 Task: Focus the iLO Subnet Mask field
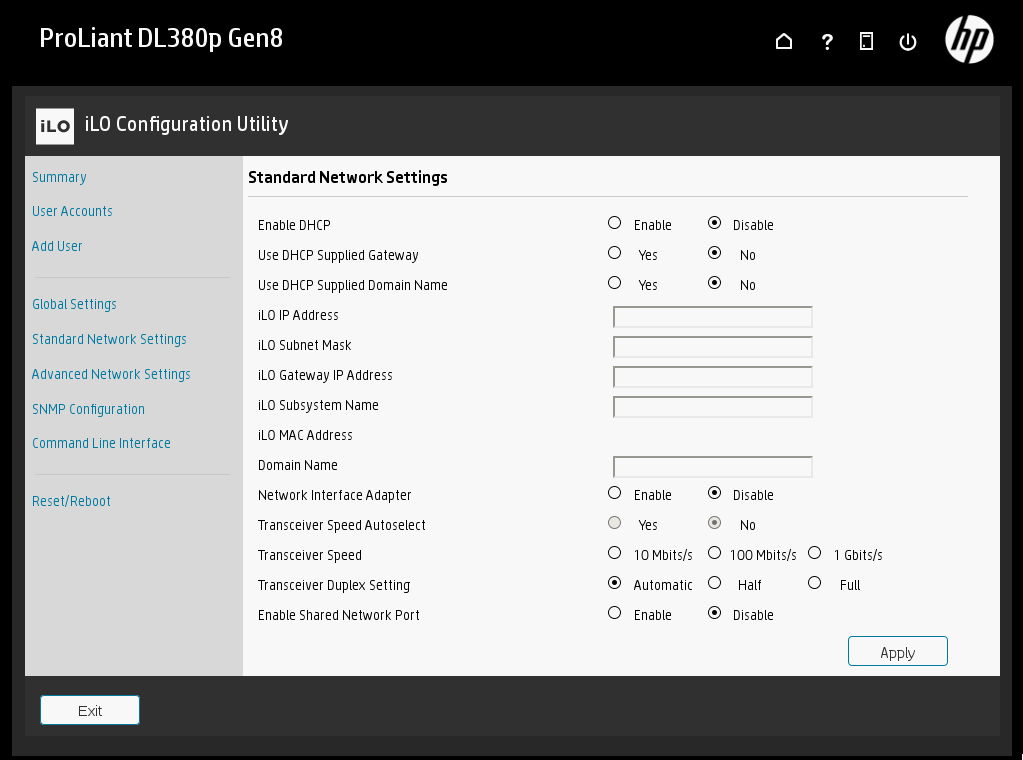tap(712, 347)
